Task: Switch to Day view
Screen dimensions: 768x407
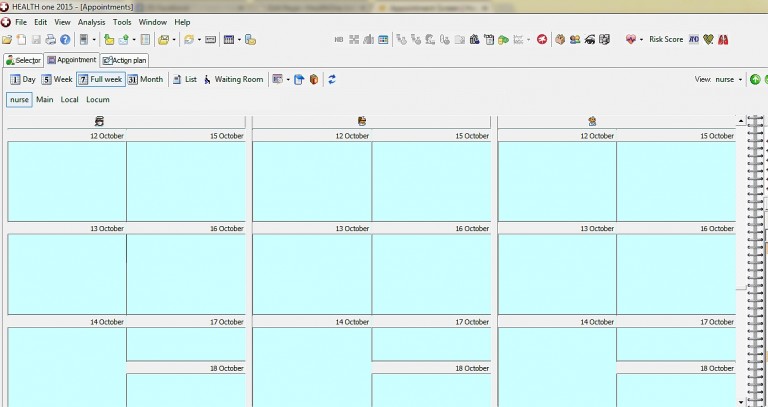Action: [x=23, y=79]
